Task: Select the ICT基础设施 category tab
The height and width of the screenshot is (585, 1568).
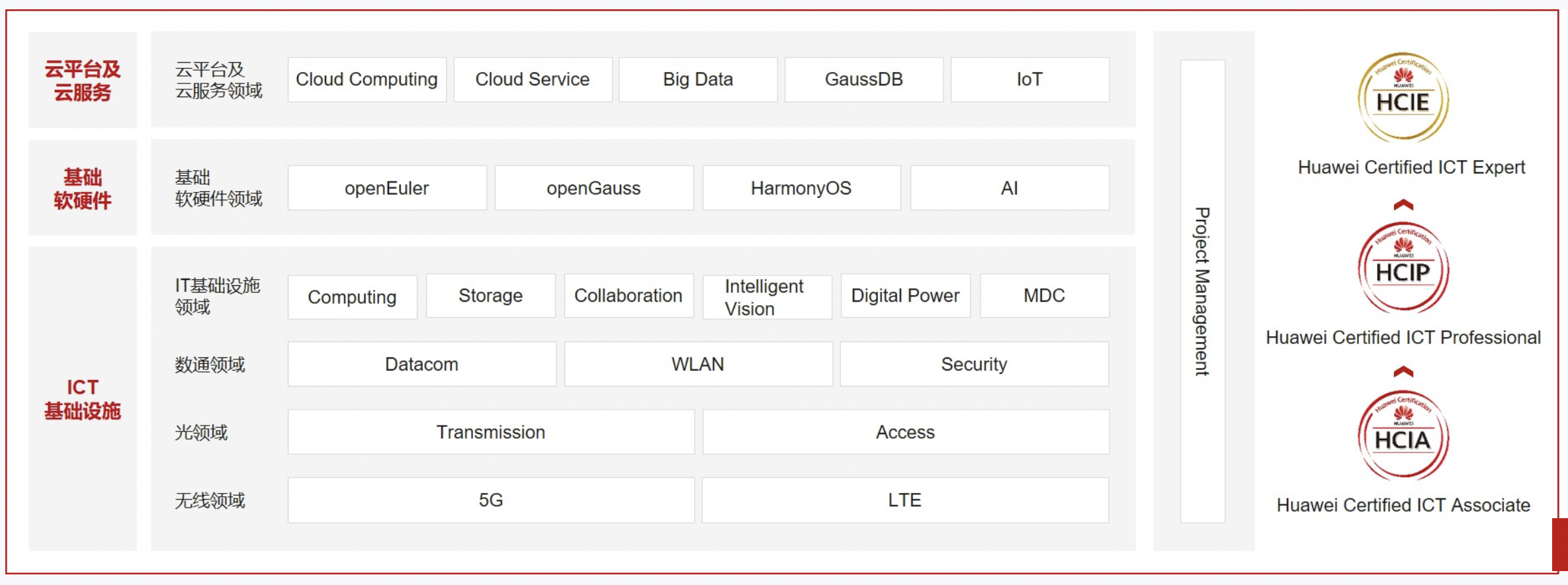Action: (83, 399)
